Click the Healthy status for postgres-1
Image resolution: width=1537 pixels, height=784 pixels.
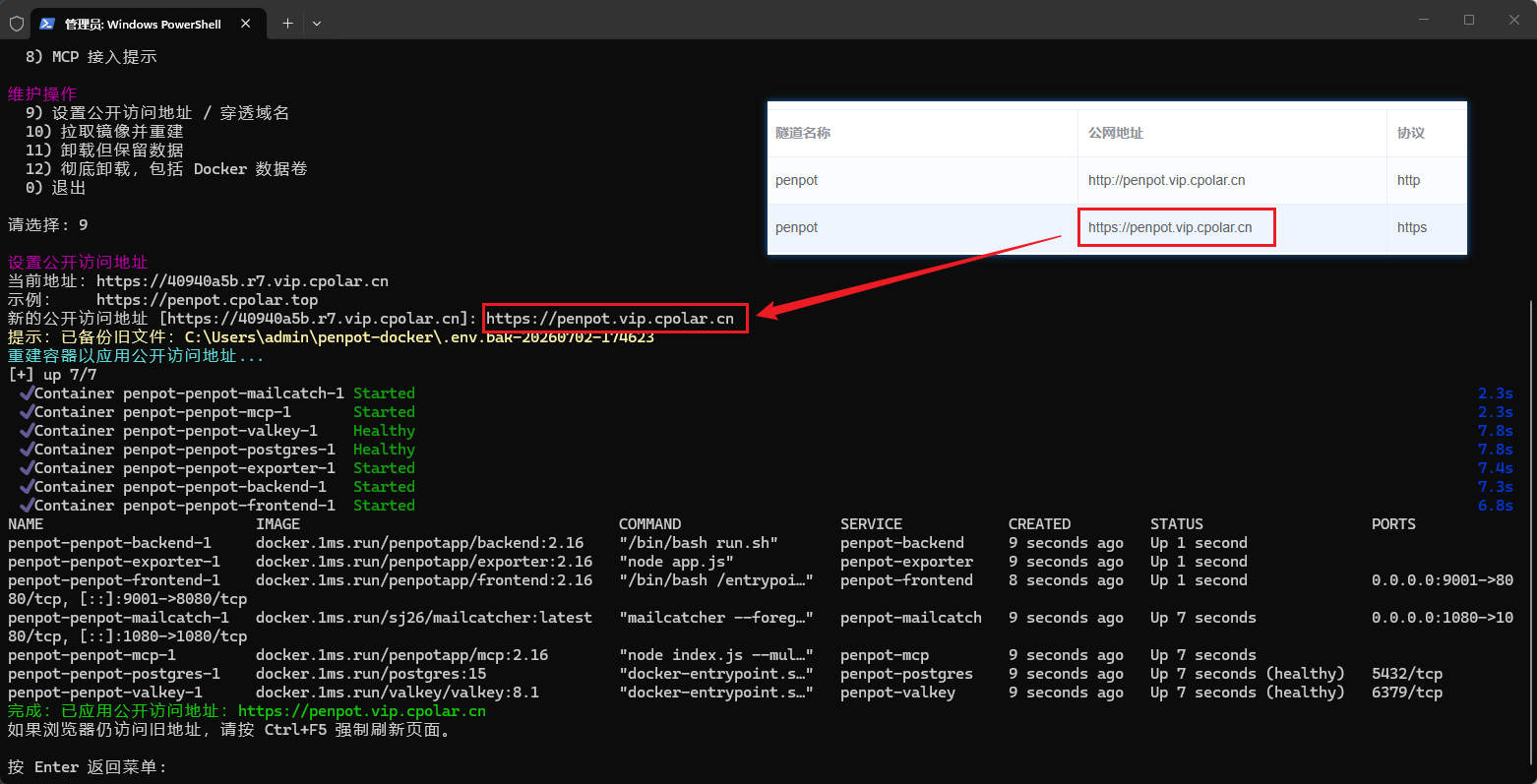click(x=384, y=450)
